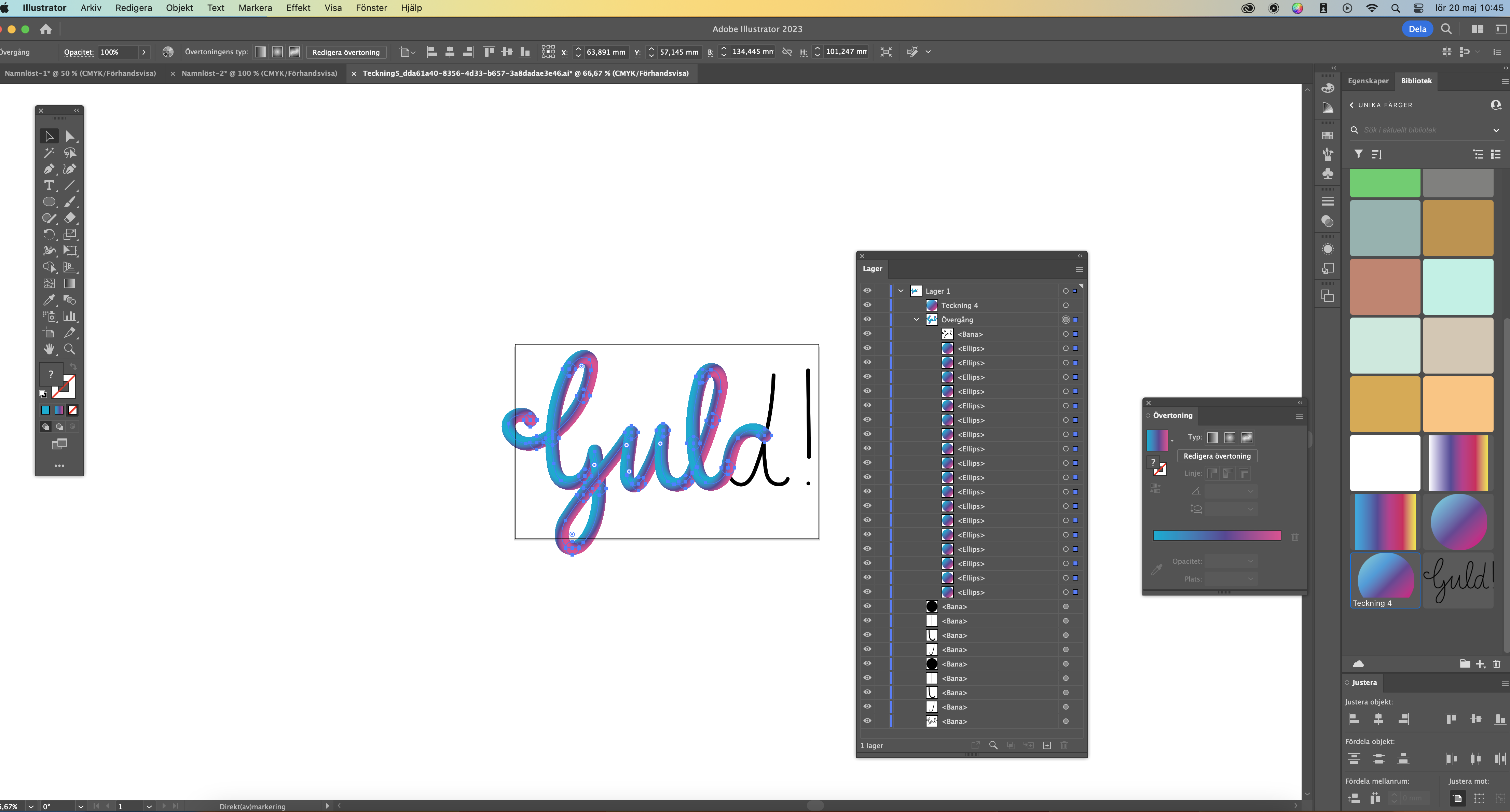Select the Hand tool

tap(49, 349)
